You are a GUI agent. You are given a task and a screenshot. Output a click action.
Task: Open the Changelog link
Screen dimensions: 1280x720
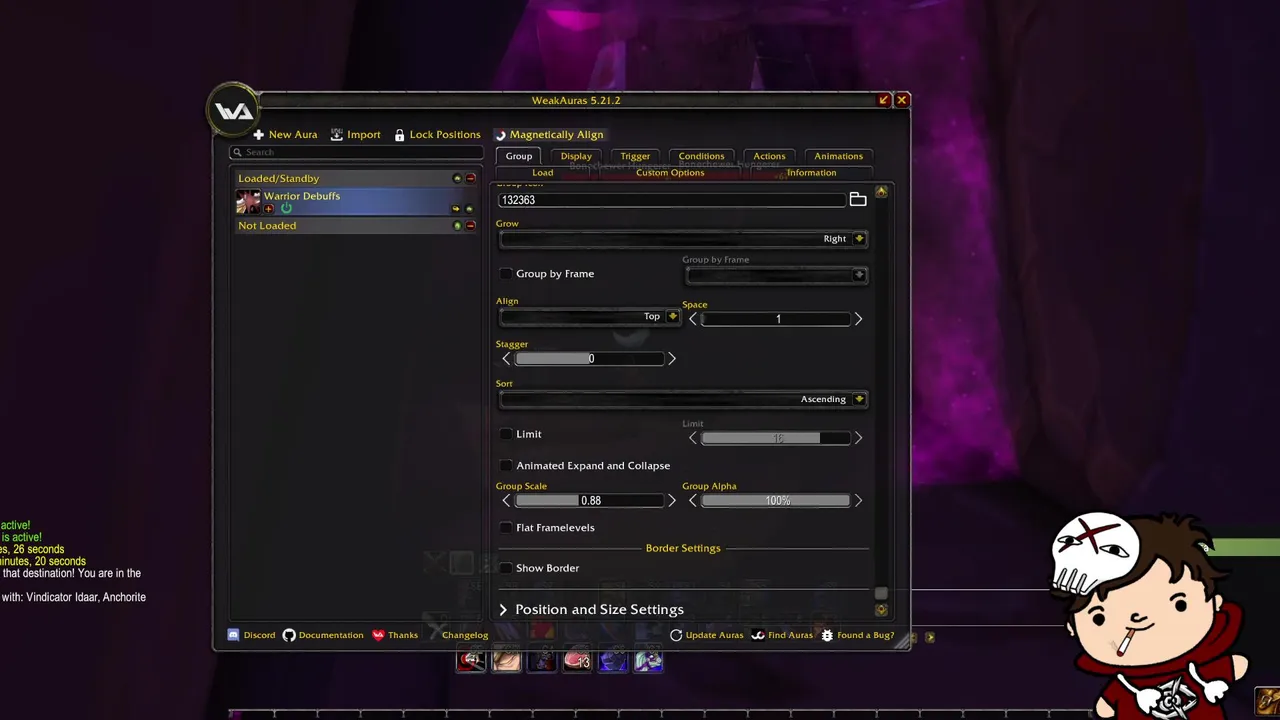point(465,635)
